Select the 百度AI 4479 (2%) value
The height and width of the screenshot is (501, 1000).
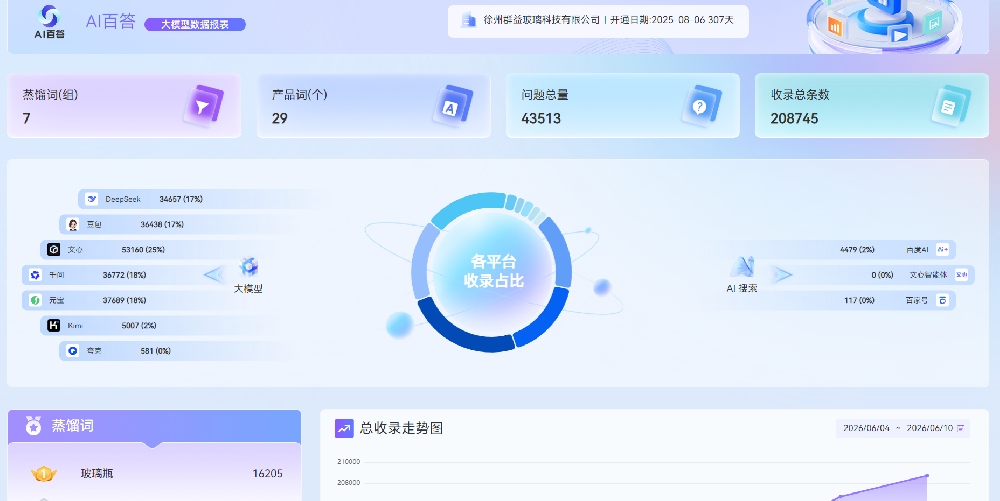click(857, 250)
